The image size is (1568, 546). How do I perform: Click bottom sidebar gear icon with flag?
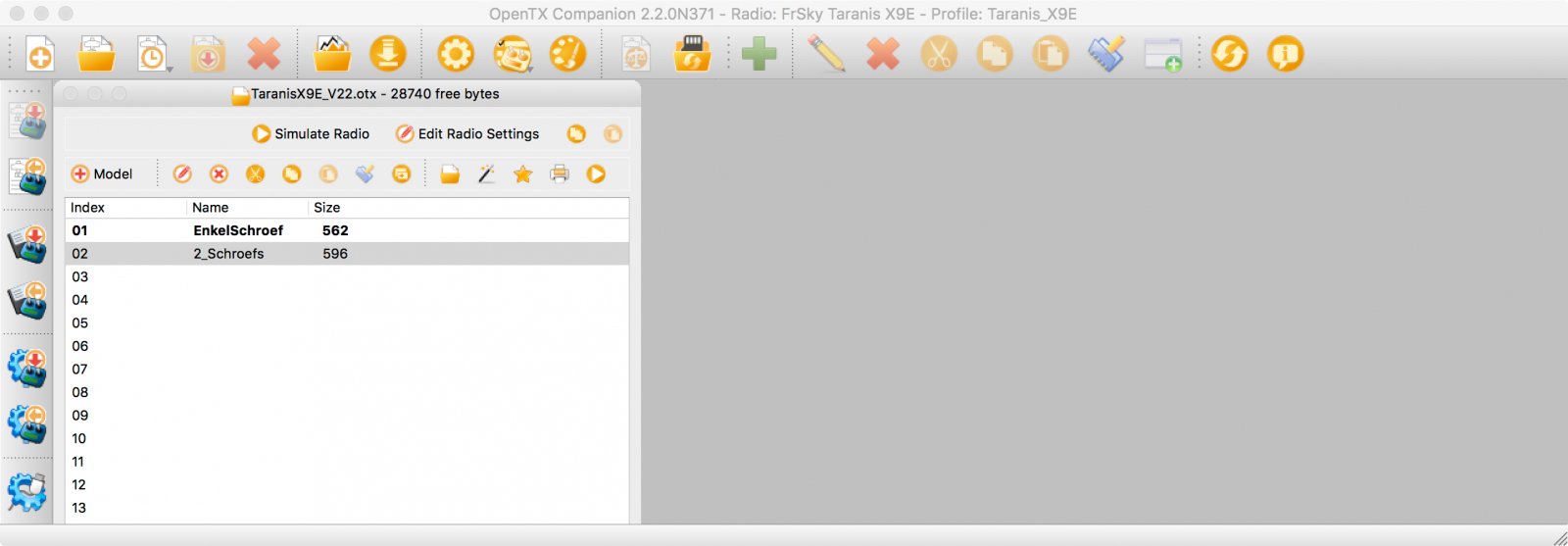[x=27, y=492]
